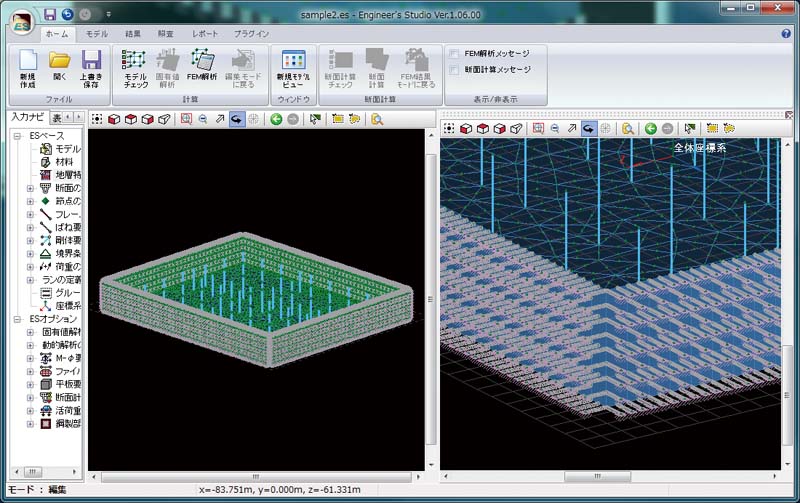Expand the 固有値解析 tree item

pyautogui.click(x=30, y=332)
